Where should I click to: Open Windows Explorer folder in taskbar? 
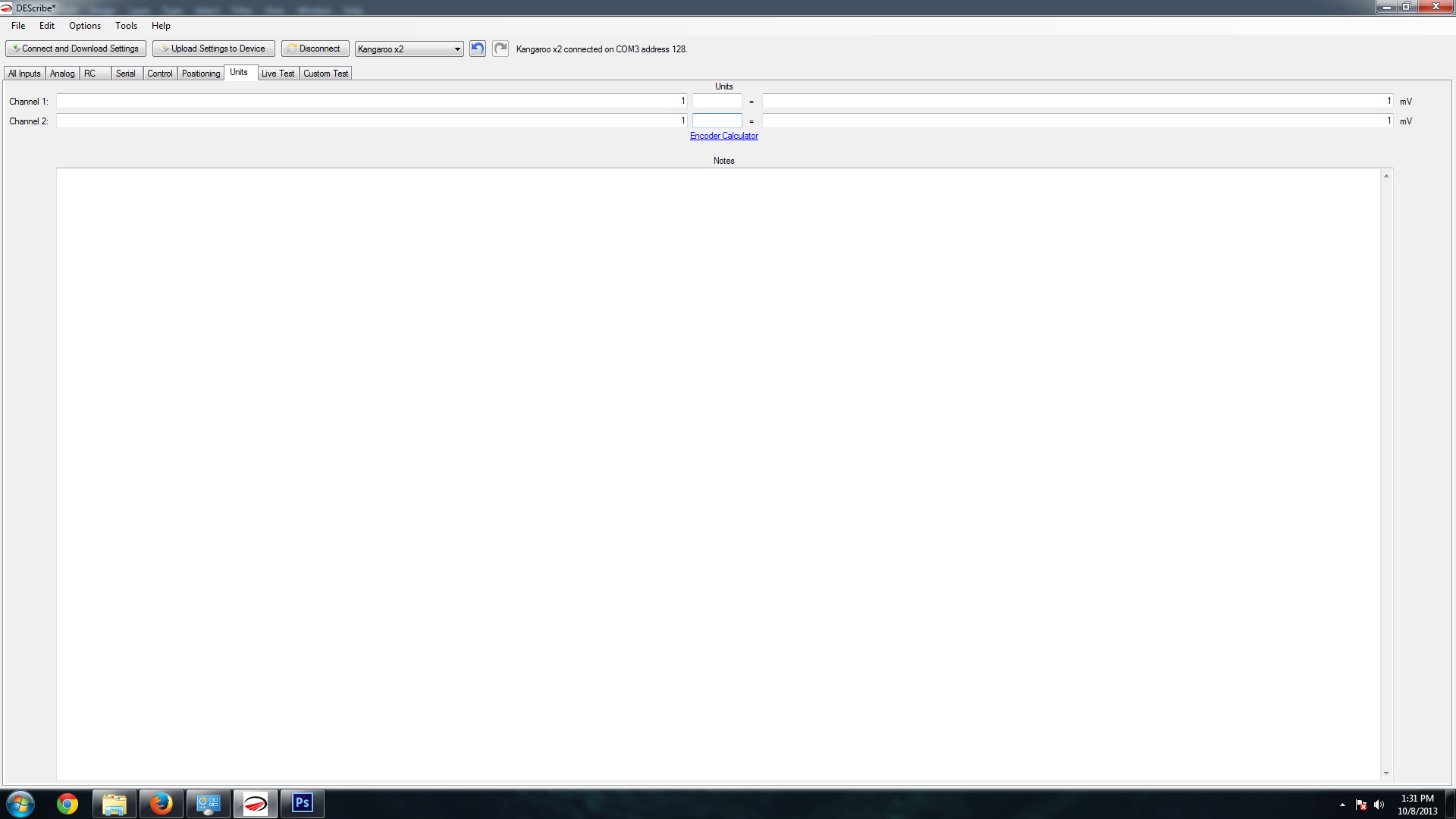click(115, 804)
